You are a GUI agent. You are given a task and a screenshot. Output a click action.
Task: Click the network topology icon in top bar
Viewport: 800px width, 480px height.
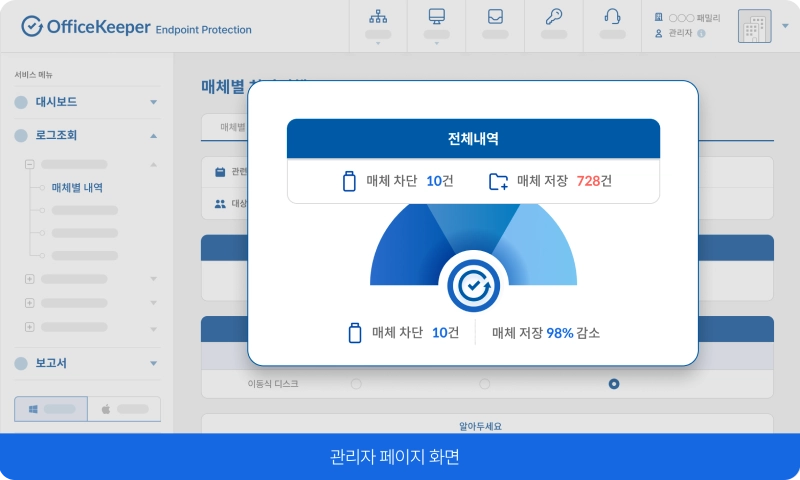point(378,17)
